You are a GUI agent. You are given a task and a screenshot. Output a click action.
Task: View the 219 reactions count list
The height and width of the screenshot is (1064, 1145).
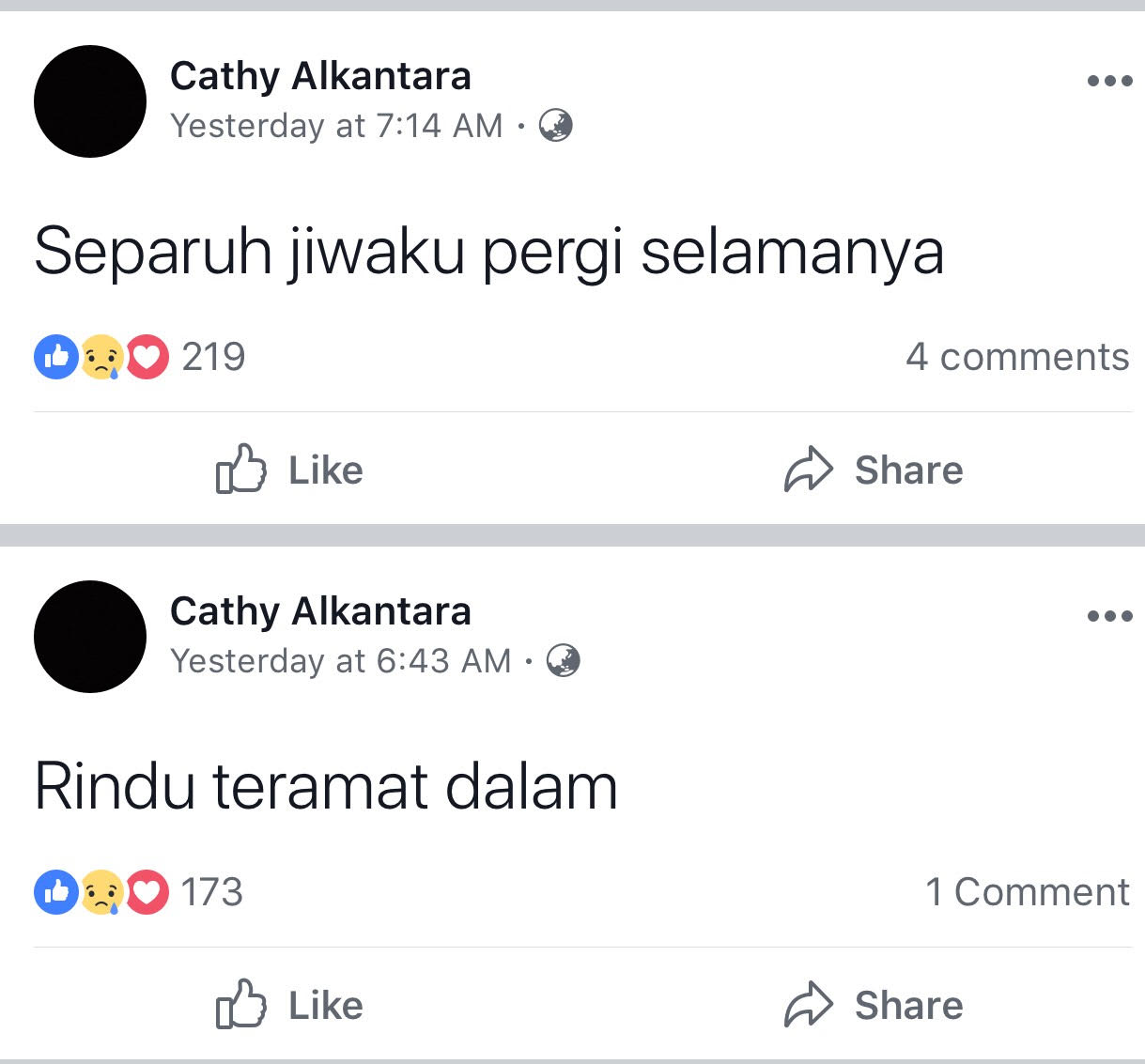213,357
